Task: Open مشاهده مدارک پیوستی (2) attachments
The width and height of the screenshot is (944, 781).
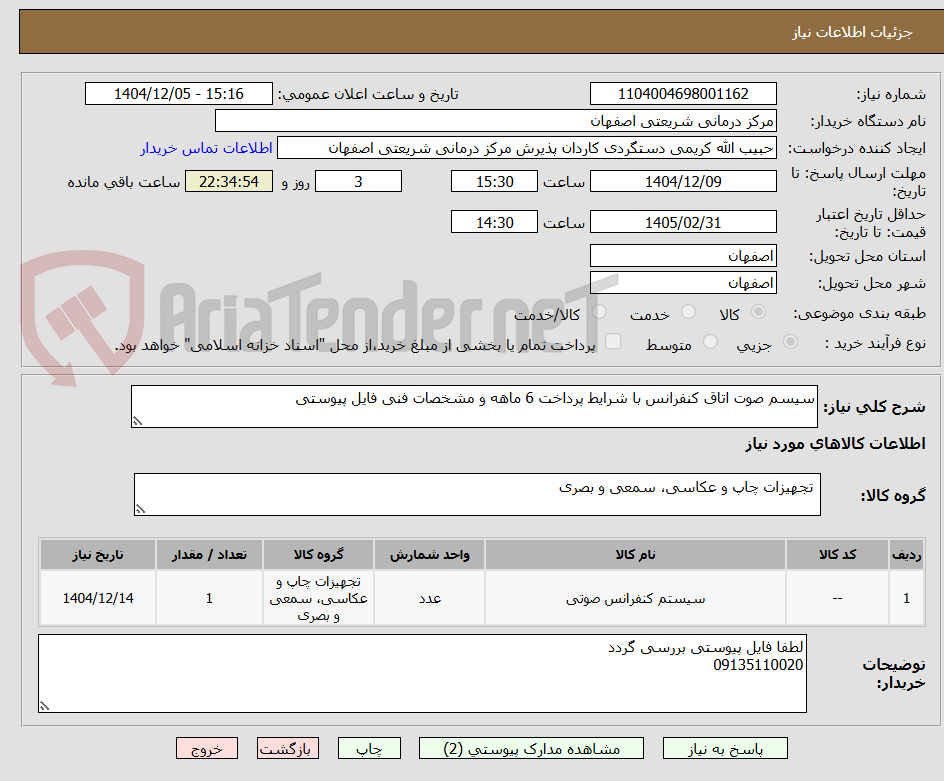Action: tap(531, 748)
